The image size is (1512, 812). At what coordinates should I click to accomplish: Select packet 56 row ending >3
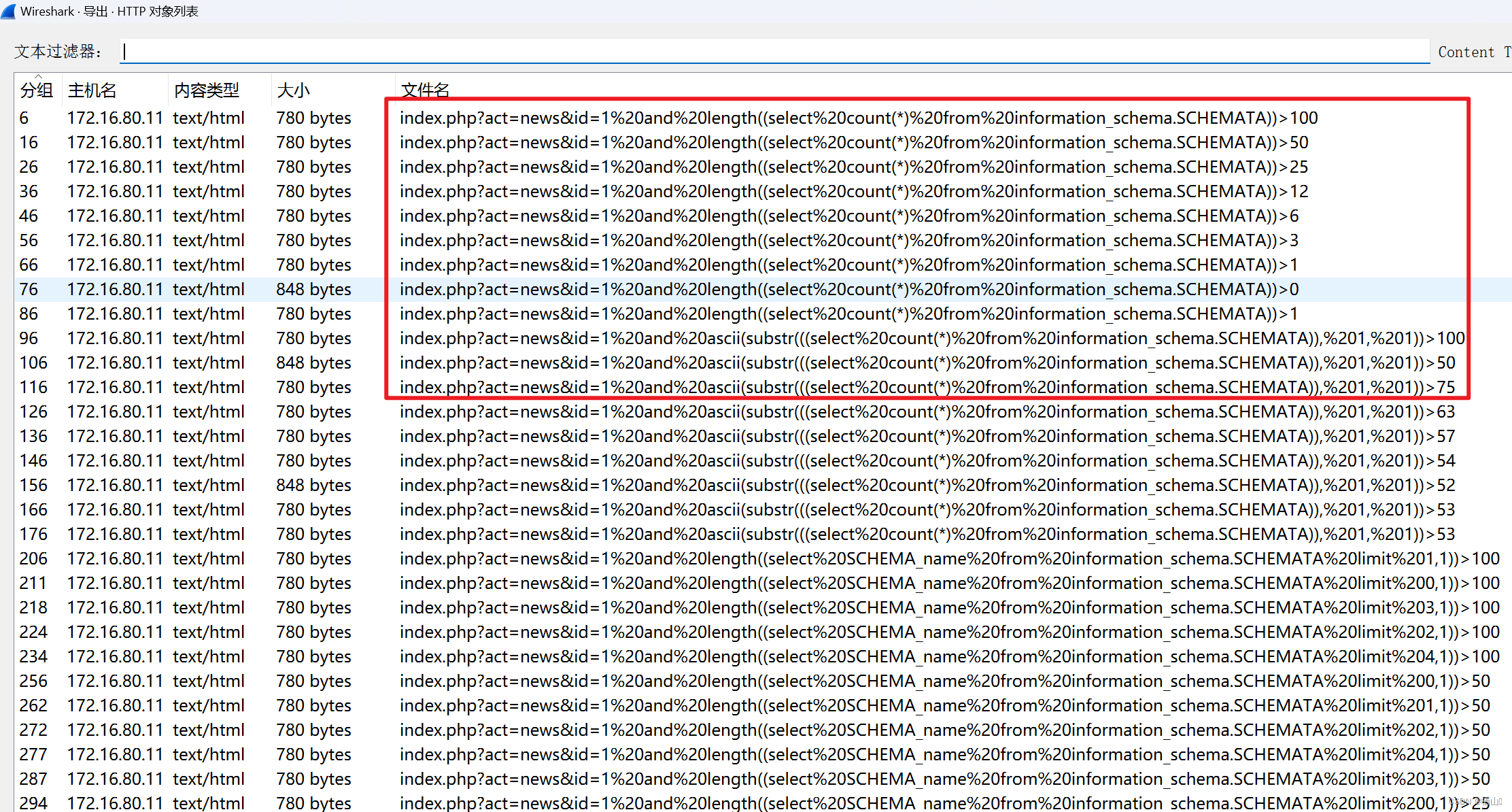(763, 240)
